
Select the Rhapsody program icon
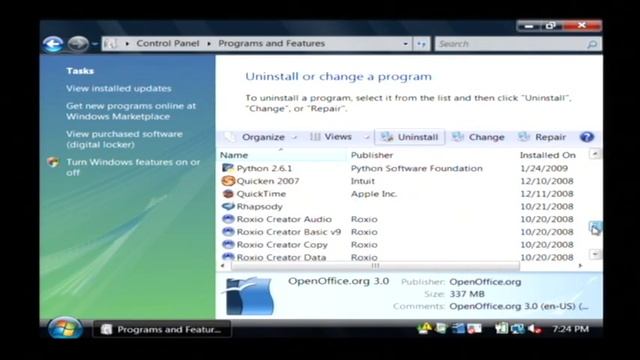coord(228,206)
